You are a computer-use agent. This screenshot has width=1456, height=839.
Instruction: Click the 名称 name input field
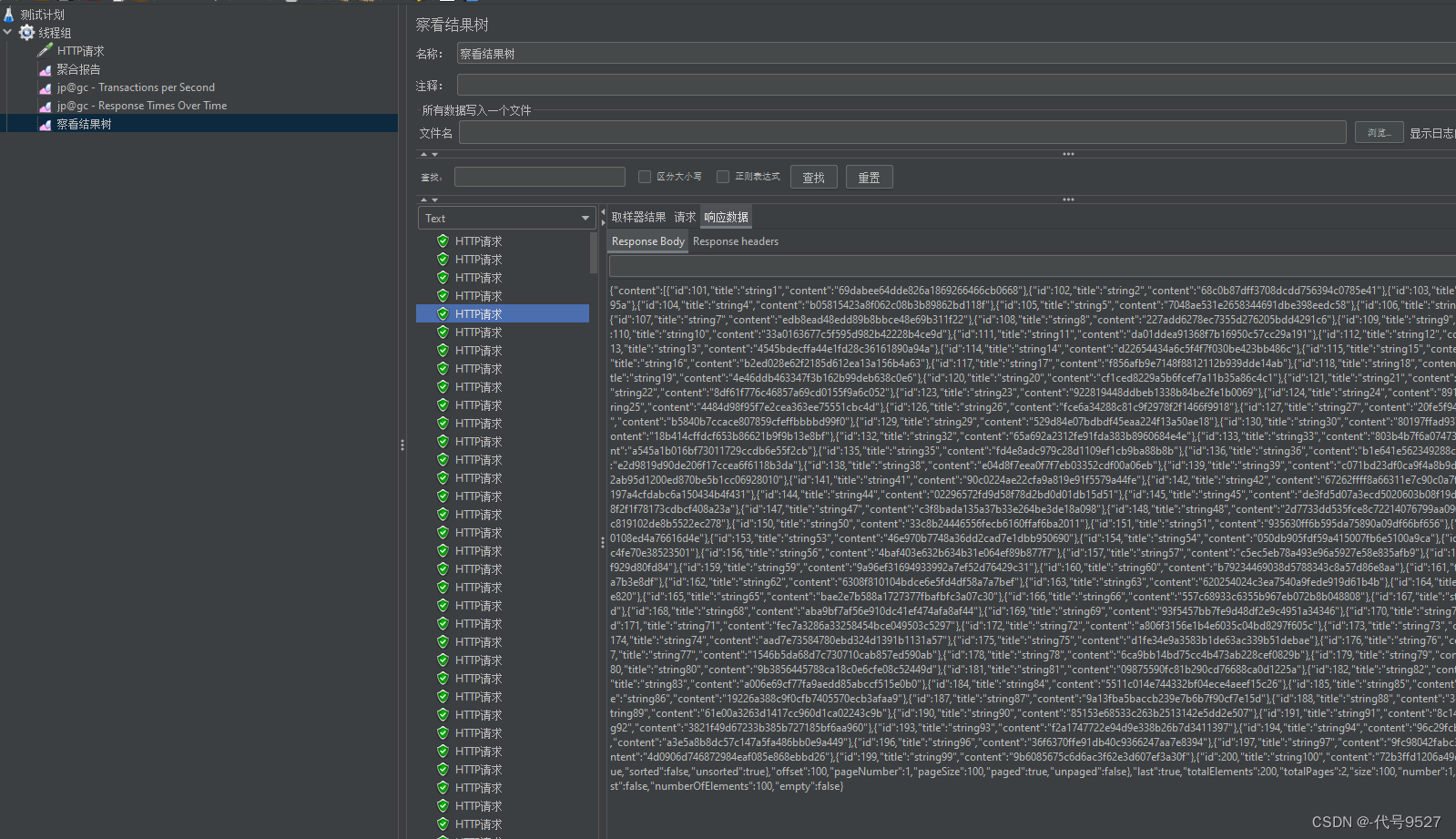tap(956, 54)
